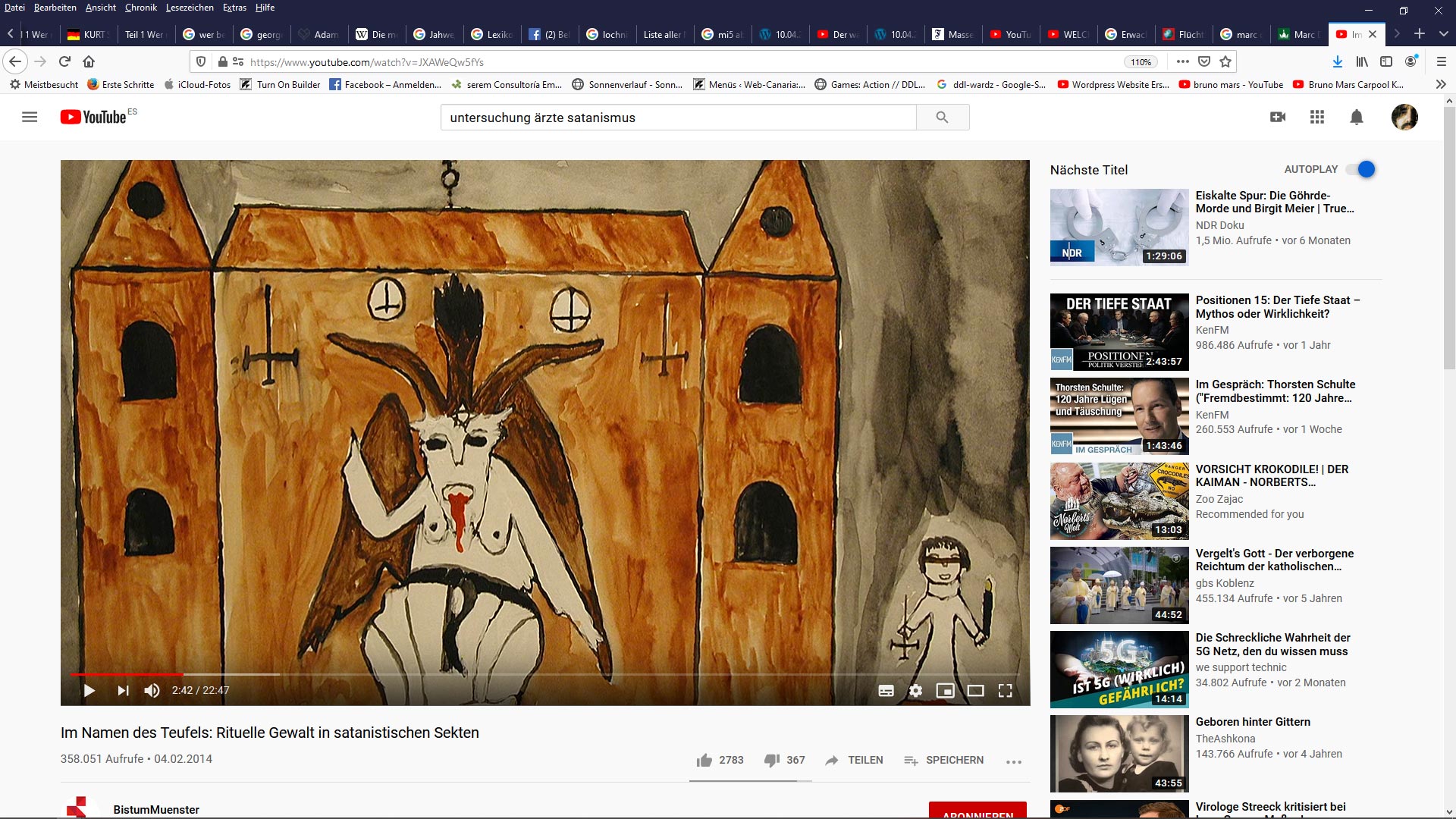
Task: Open the account avatar menu
Action: (x=1404, y=118)
